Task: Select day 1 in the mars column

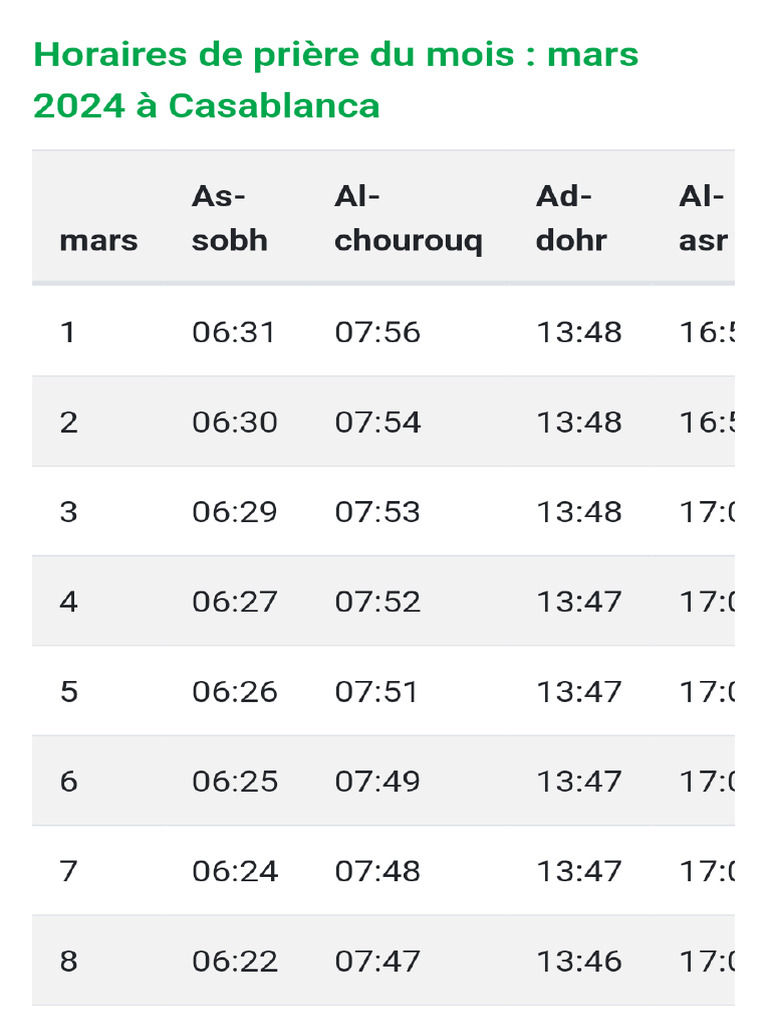Action: click(x=68, y=332)
